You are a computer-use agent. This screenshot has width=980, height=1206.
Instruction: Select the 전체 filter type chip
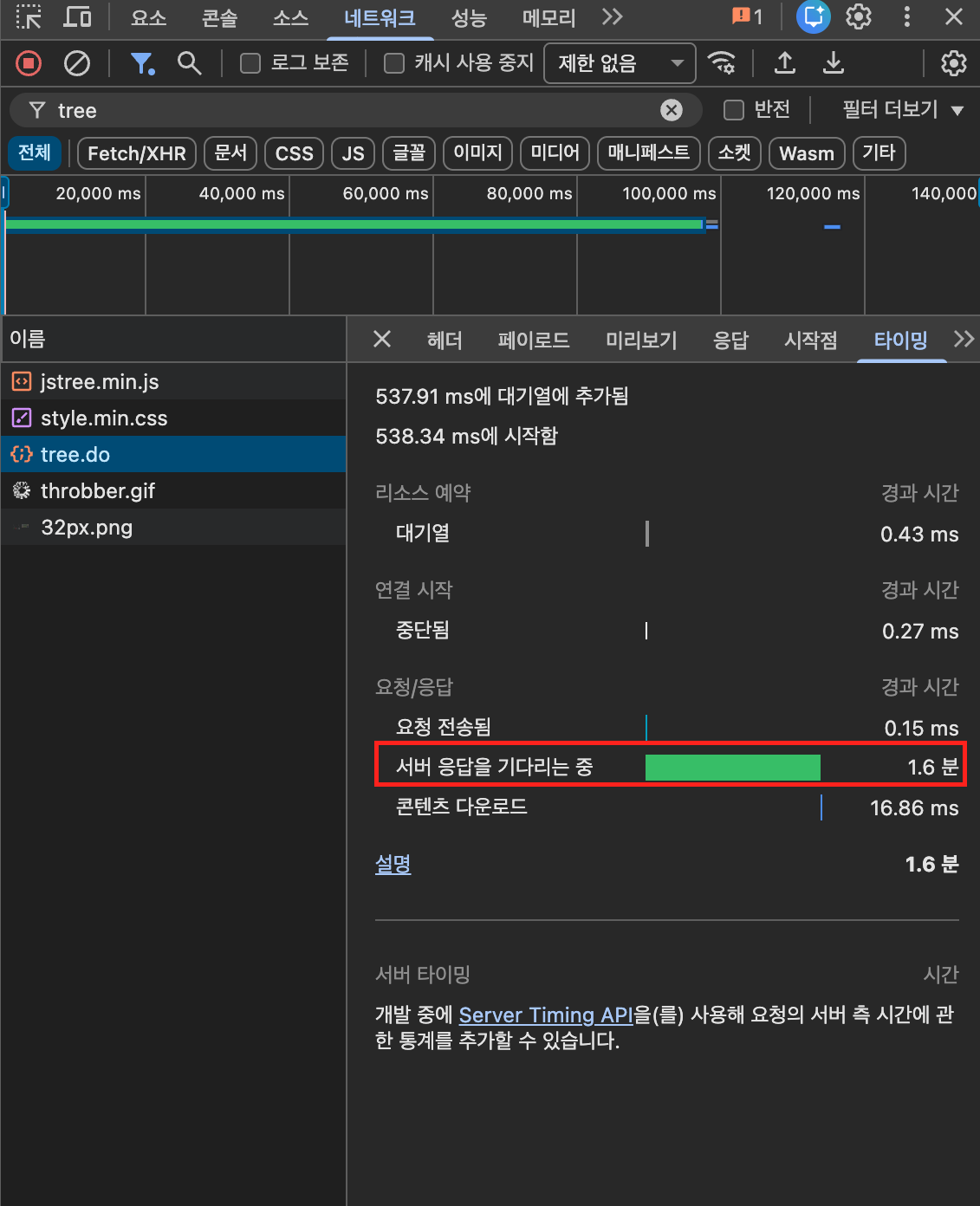coord(35,152)
